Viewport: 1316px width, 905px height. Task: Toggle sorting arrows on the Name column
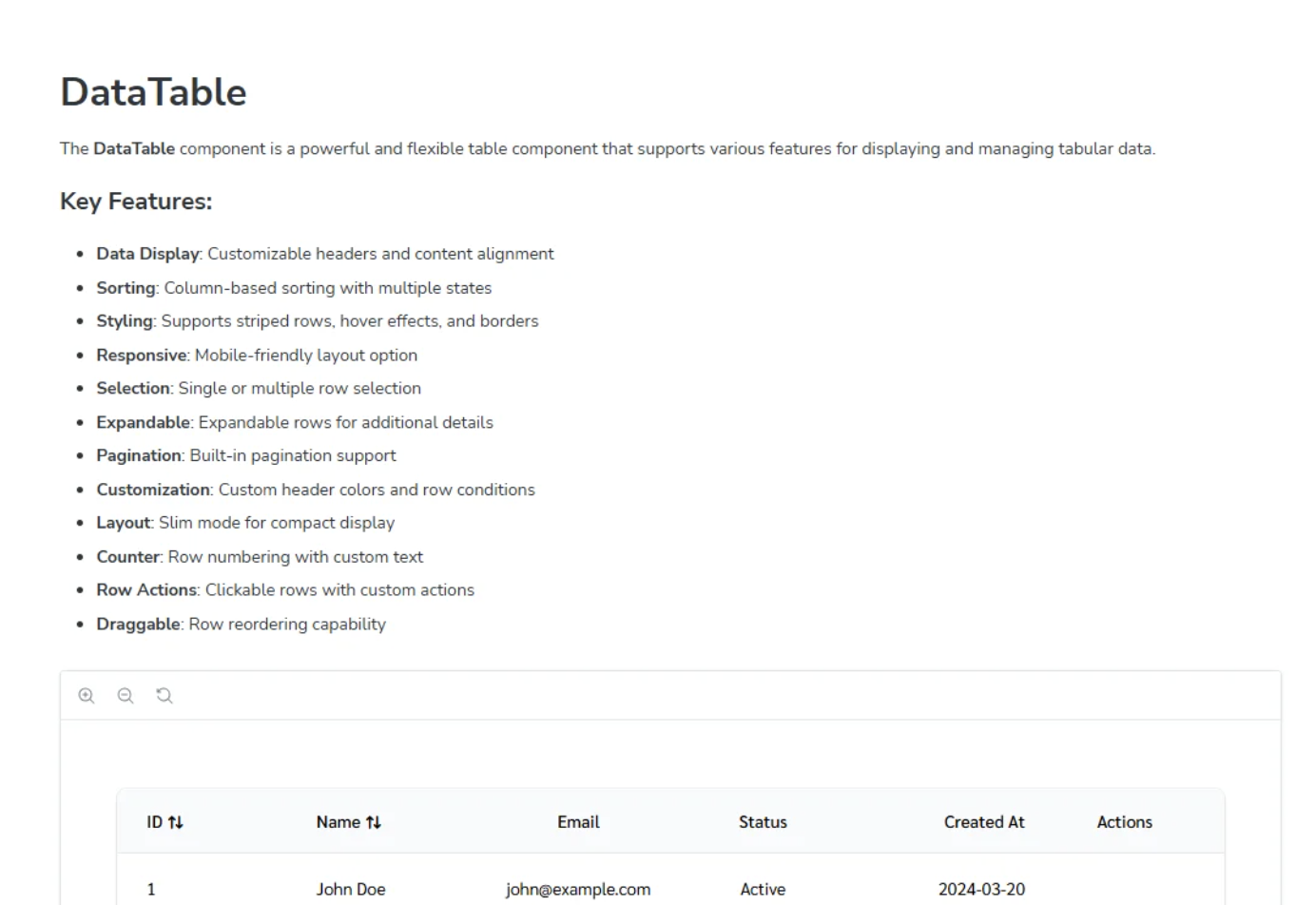[x=374, y=822]
